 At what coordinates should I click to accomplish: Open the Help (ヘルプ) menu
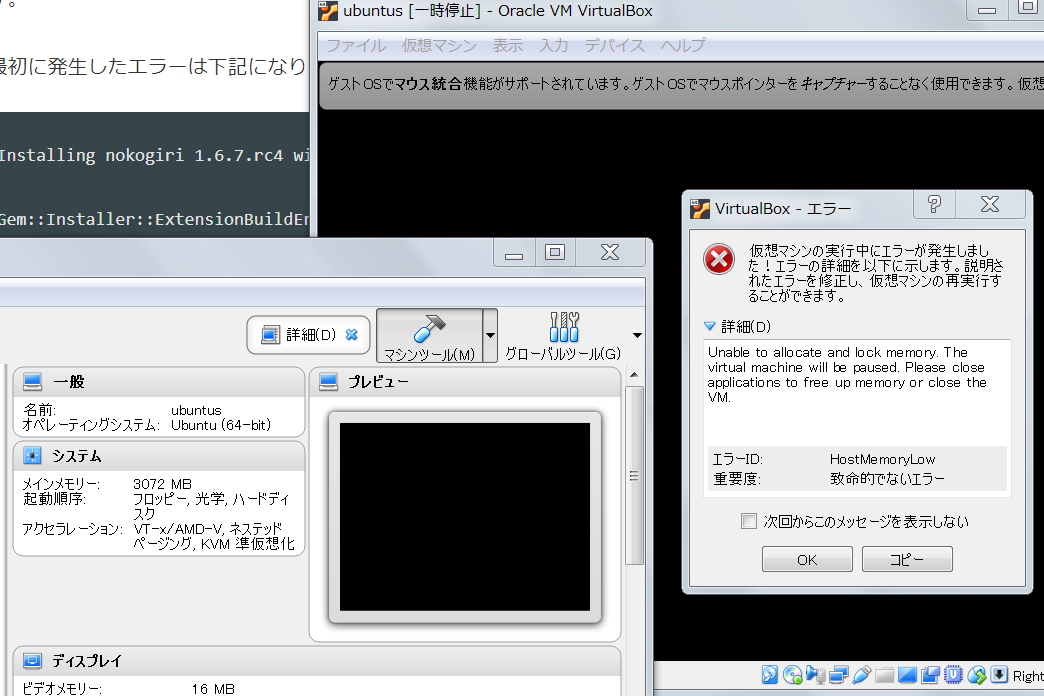click(x=682, y=45)
